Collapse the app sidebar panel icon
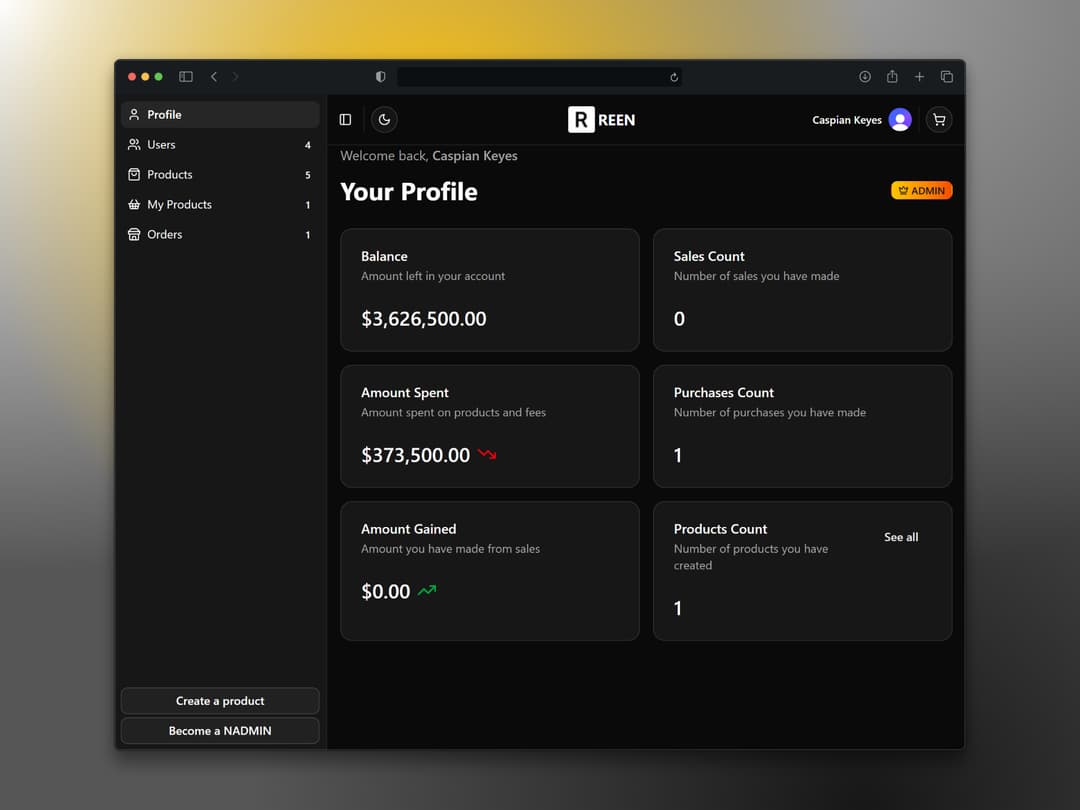Viewport: 1080px width, 810px height. [x=346, y=120]
